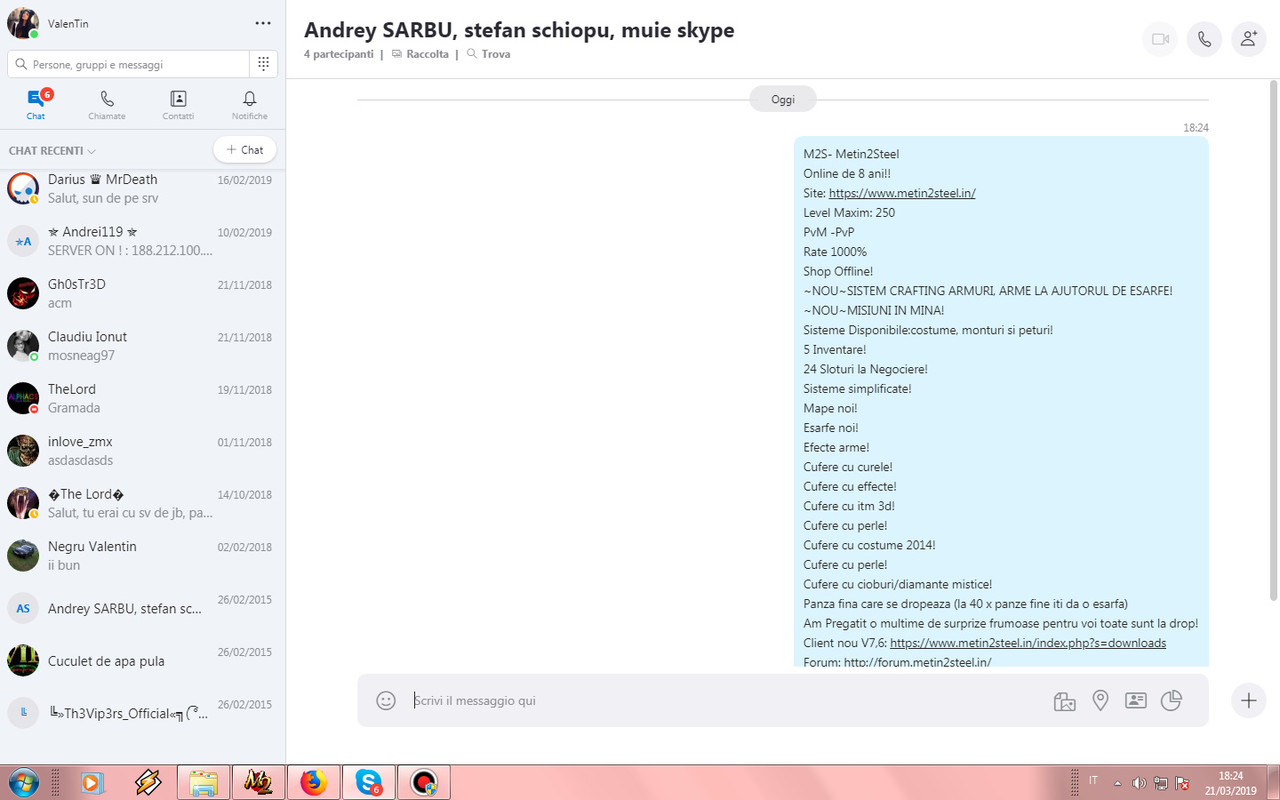Start an audio call with the group
Screen dimensions: 1280x800
pyautogui.click(x=1204, y=39)
